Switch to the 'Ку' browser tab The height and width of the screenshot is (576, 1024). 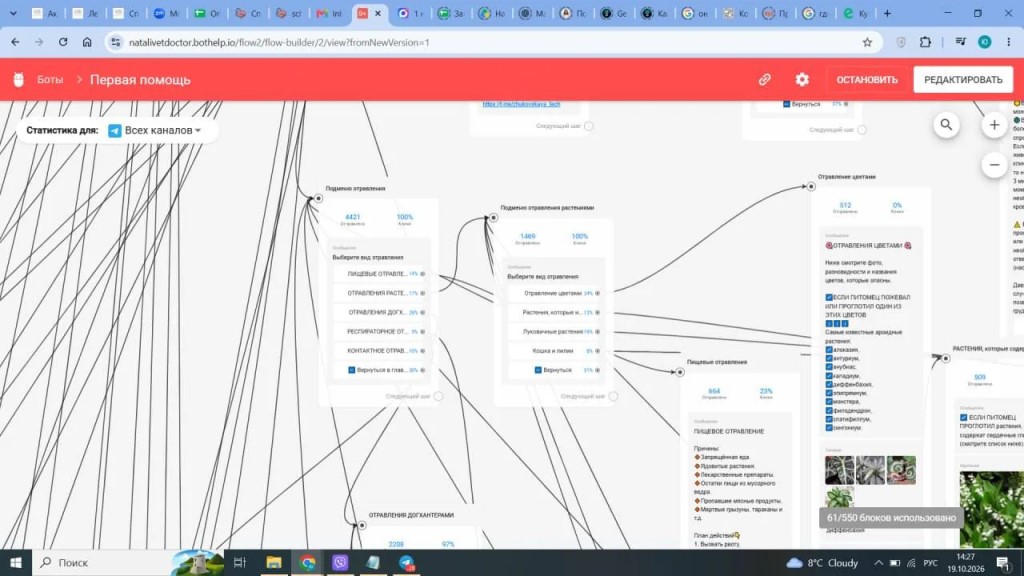856,13
